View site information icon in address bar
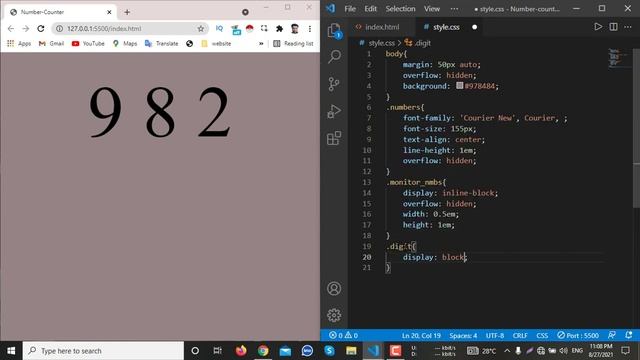 pos(60,29)
